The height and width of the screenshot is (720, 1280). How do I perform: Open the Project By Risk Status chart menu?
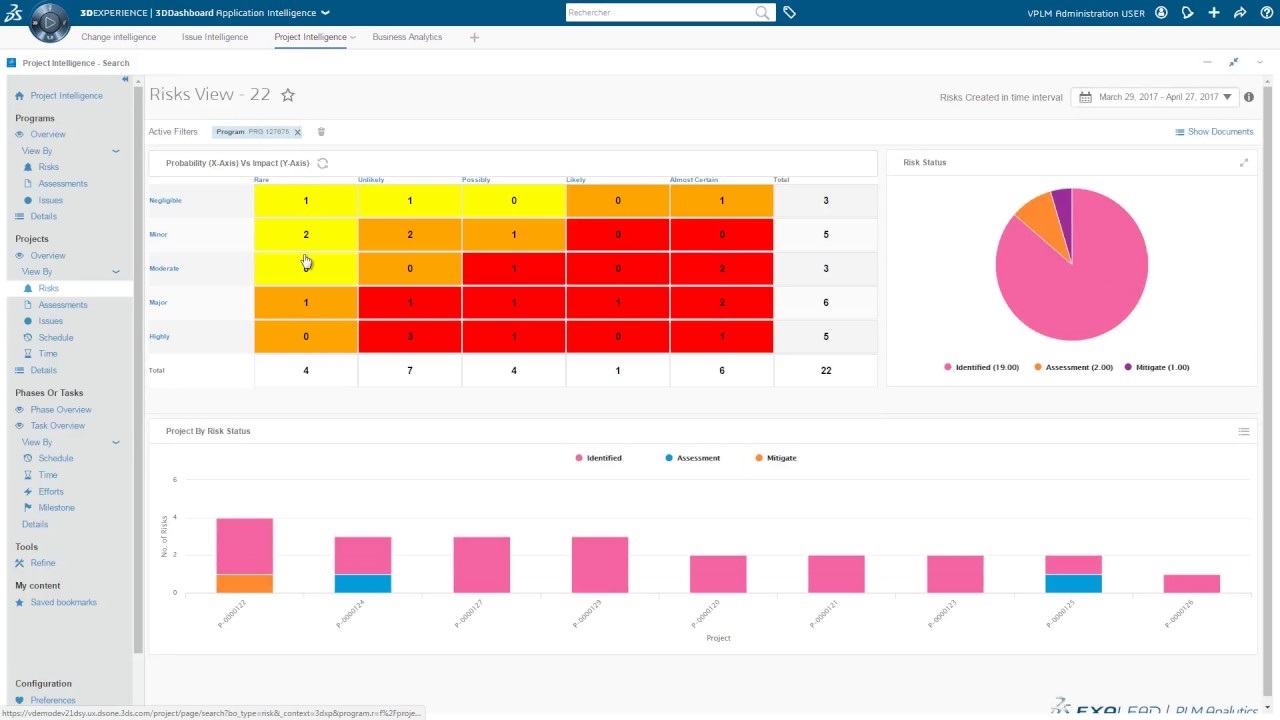1244,431
